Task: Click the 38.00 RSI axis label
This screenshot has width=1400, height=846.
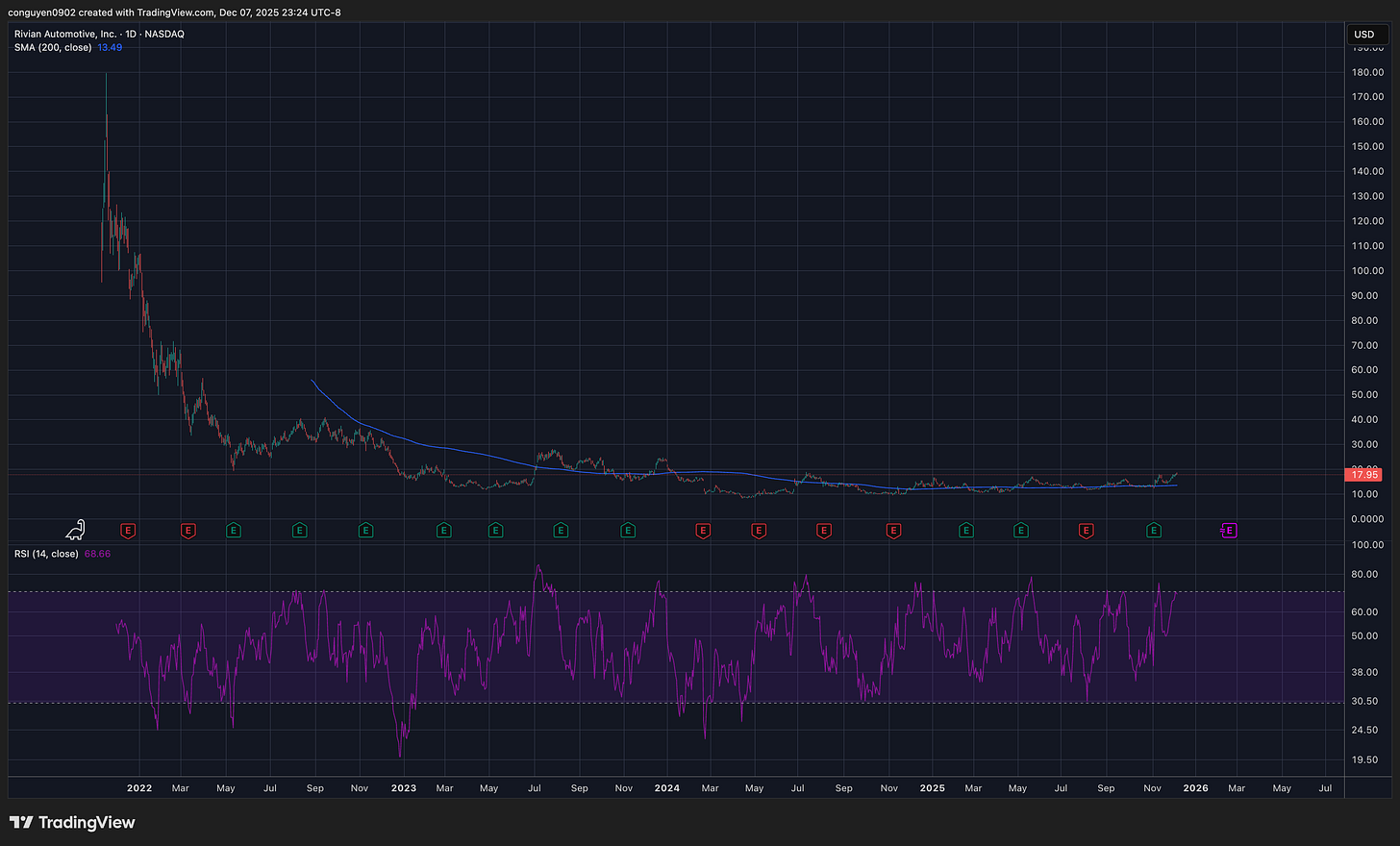Action: click(x=1365, y=673)
